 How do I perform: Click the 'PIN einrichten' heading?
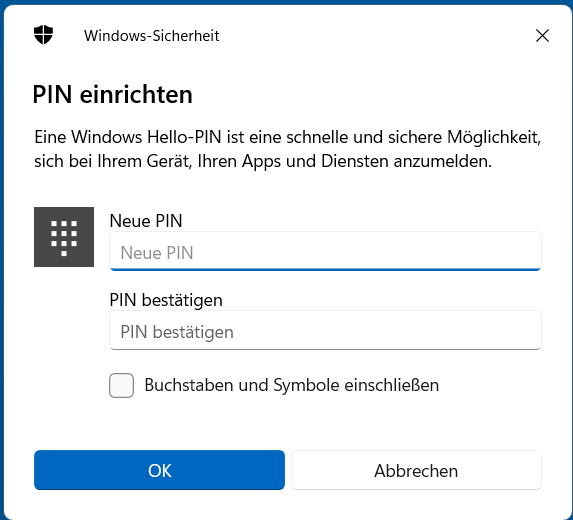point(113,94)
